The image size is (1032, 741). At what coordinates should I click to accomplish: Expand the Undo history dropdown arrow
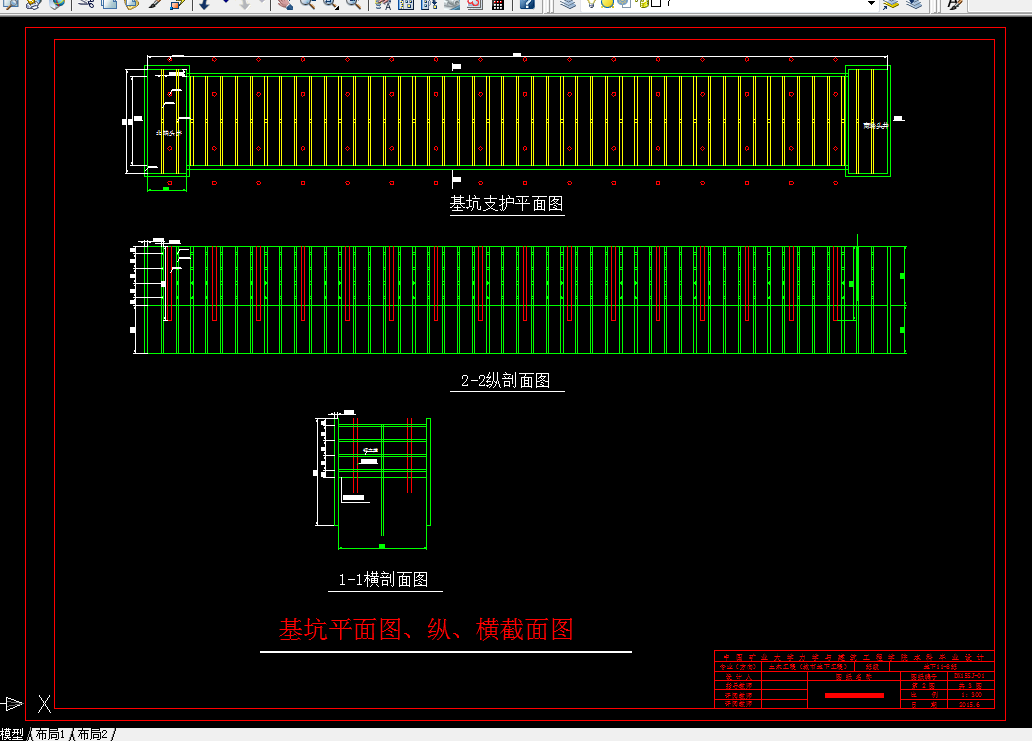[226, 3]
